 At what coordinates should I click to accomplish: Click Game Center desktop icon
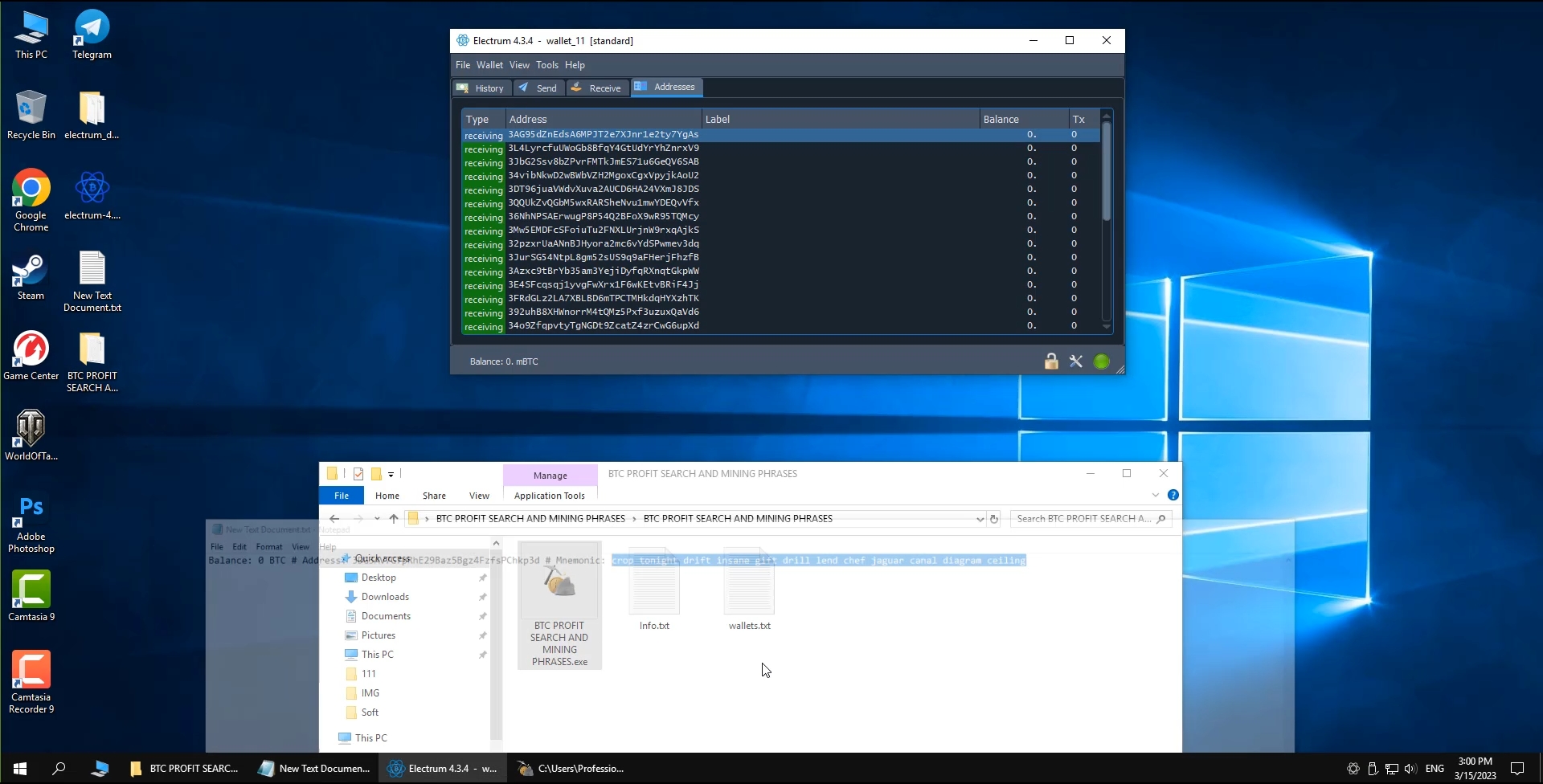click(31, 356)
